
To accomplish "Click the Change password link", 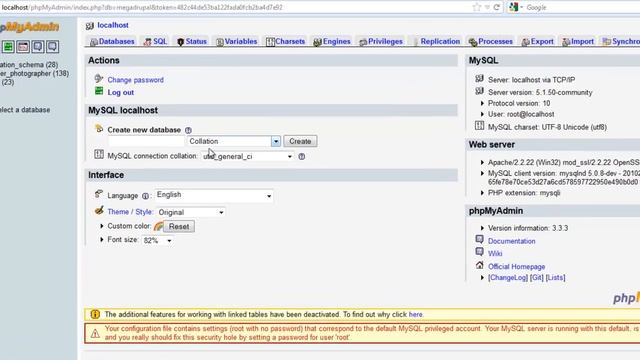I will click(136, 80).
